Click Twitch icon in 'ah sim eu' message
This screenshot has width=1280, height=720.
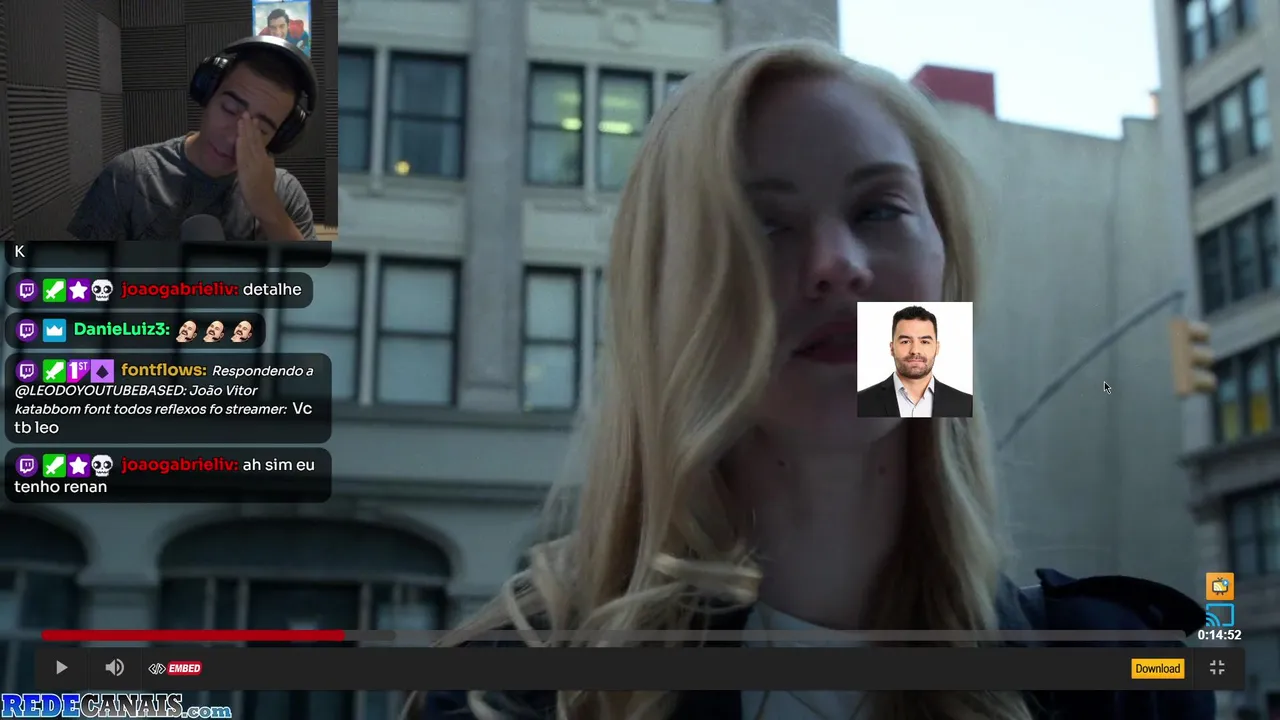tap(27, 465)
